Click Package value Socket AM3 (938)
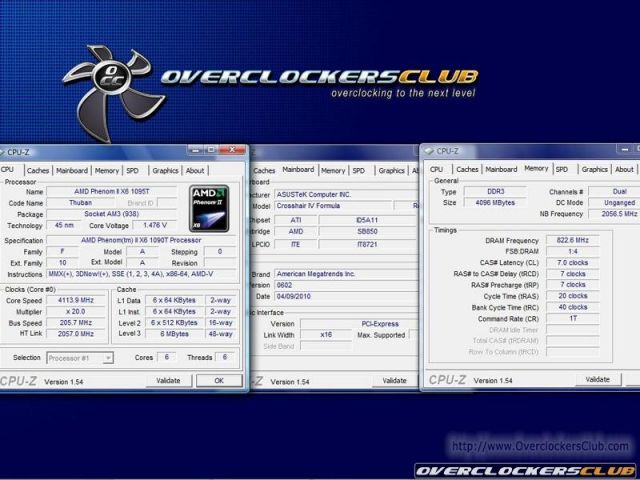 [x=112, y=214]
